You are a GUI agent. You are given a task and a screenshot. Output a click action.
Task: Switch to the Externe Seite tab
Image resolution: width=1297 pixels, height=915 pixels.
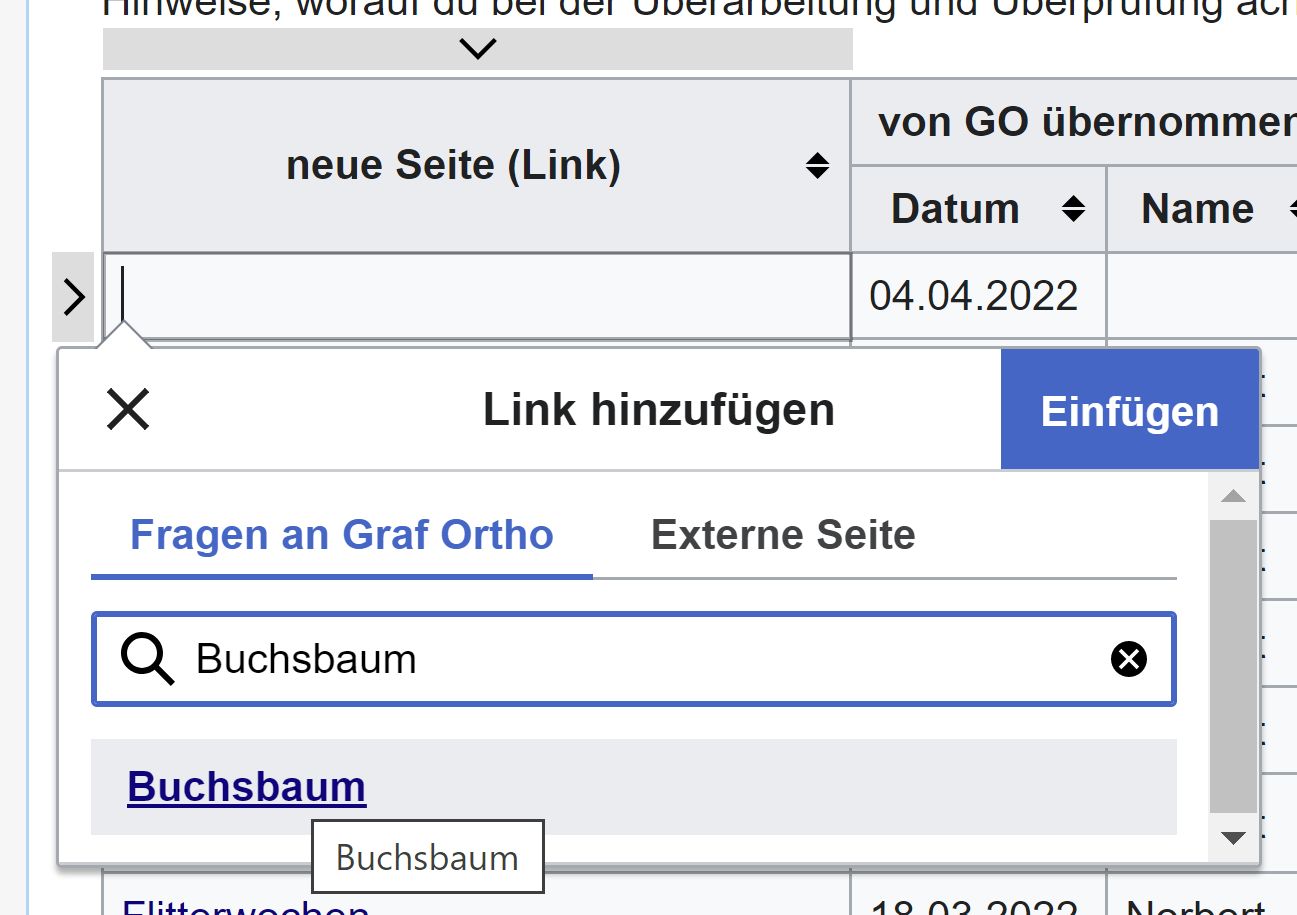tap(783, 535)
